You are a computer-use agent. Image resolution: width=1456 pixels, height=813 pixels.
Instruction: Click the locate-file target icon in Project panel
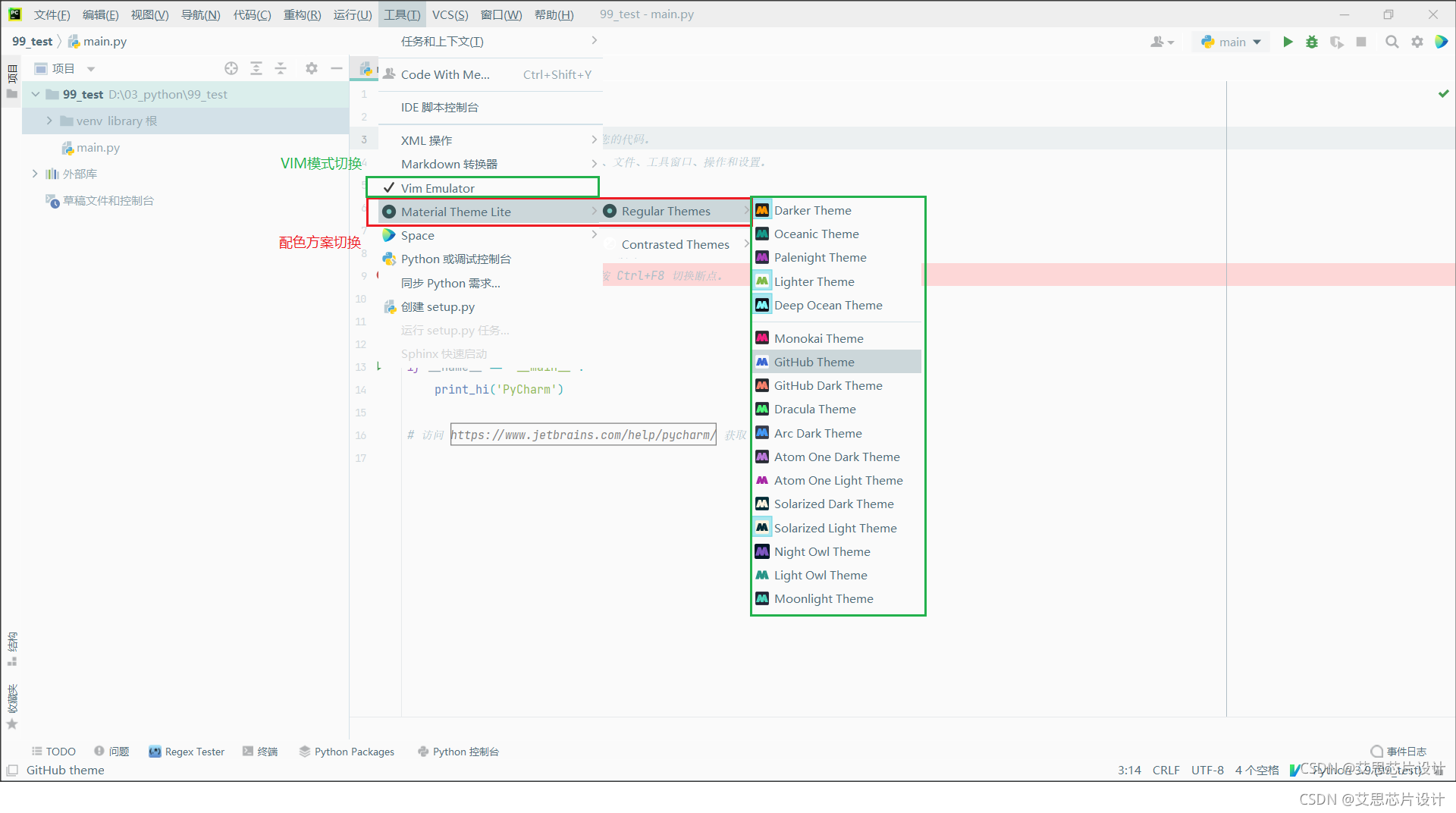231,68
